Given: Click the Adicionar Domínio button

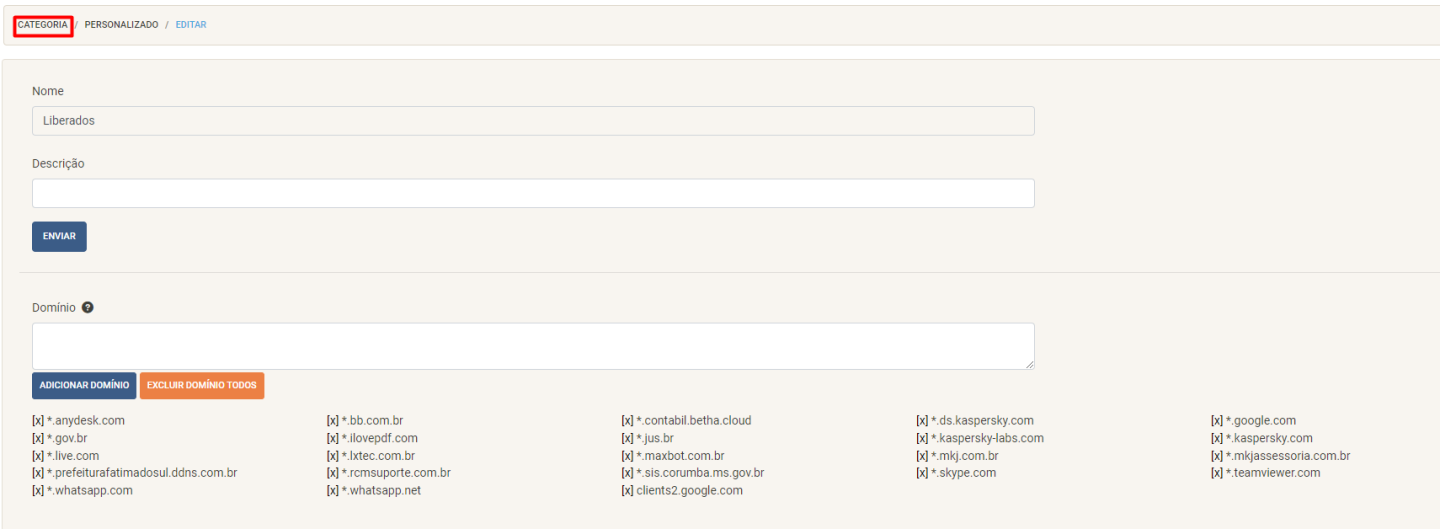Looking at the screenshot, I should point(84,386).
